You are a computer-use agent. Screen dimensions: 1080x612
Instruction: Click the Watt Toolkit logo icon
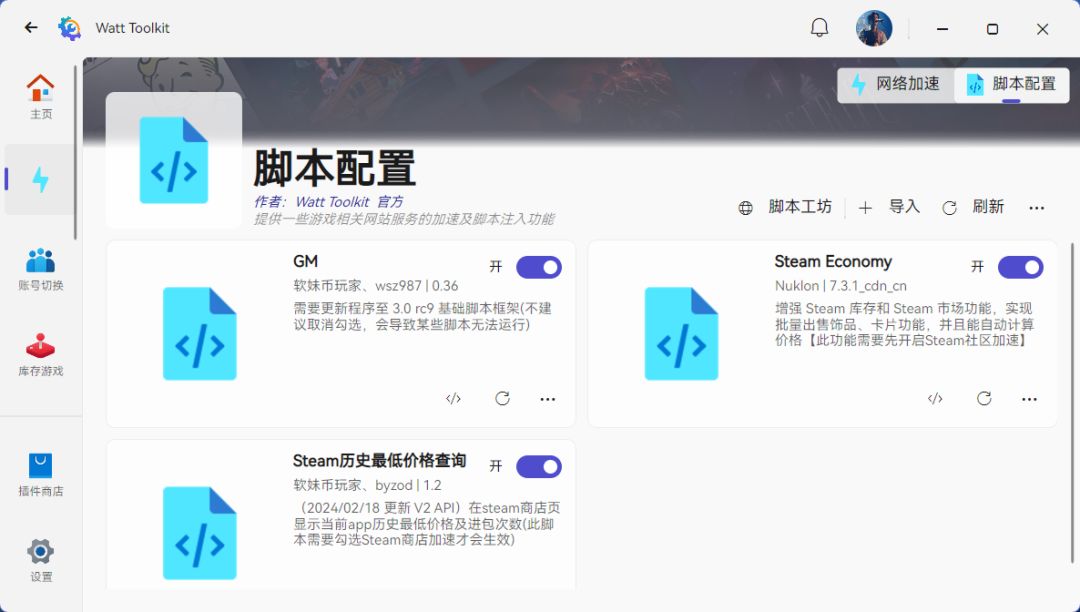(x=70, y=28)
